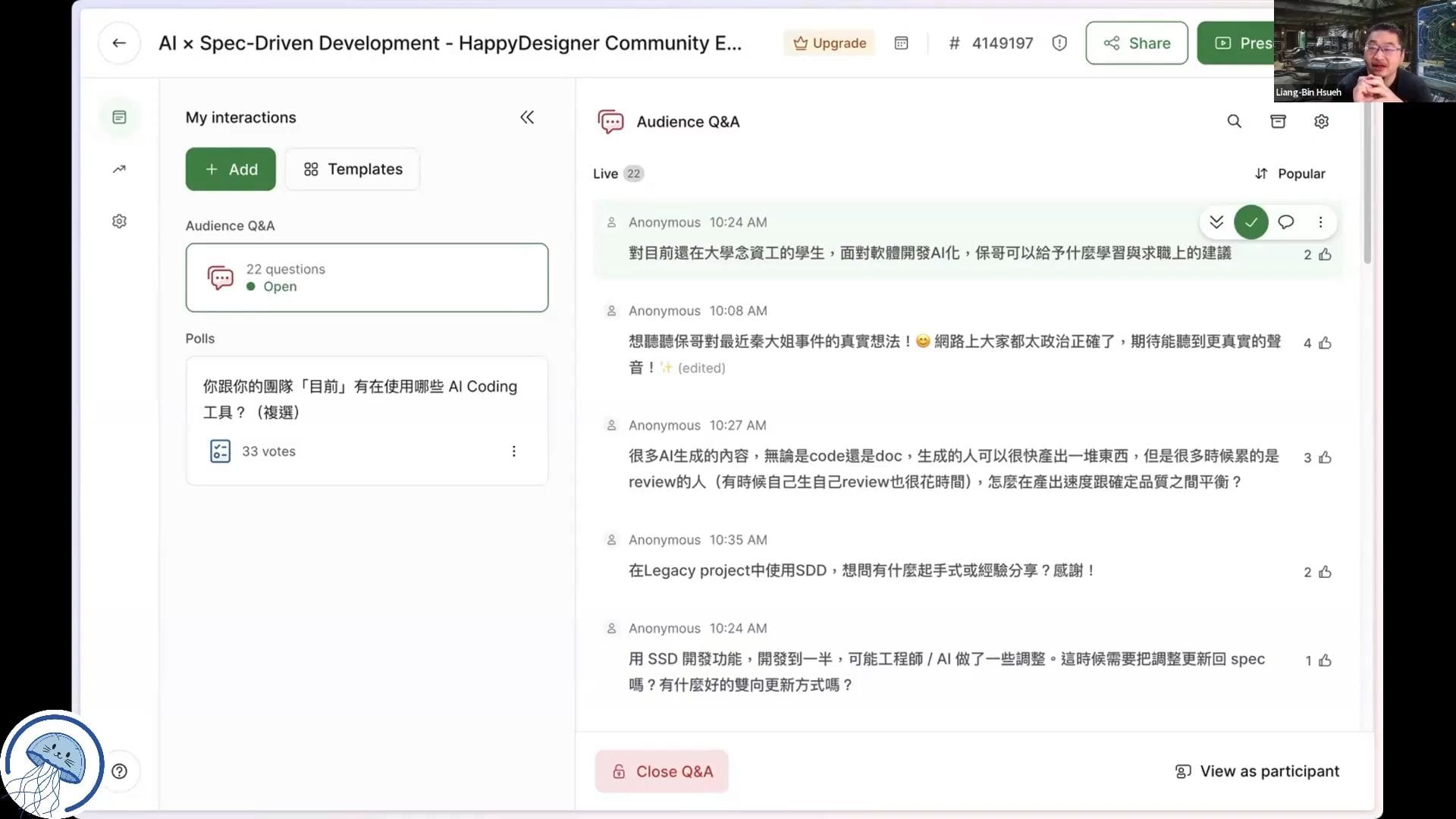
Task: Like the Legacy project SDD question
Action: tap(1325, 572)
